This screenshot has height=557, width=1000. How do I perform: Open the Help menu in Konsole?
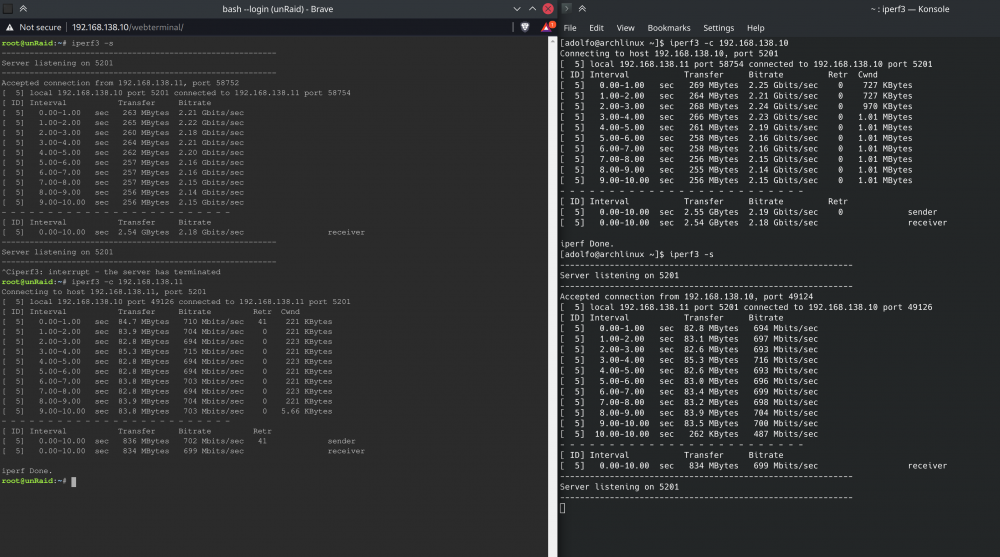756,28
